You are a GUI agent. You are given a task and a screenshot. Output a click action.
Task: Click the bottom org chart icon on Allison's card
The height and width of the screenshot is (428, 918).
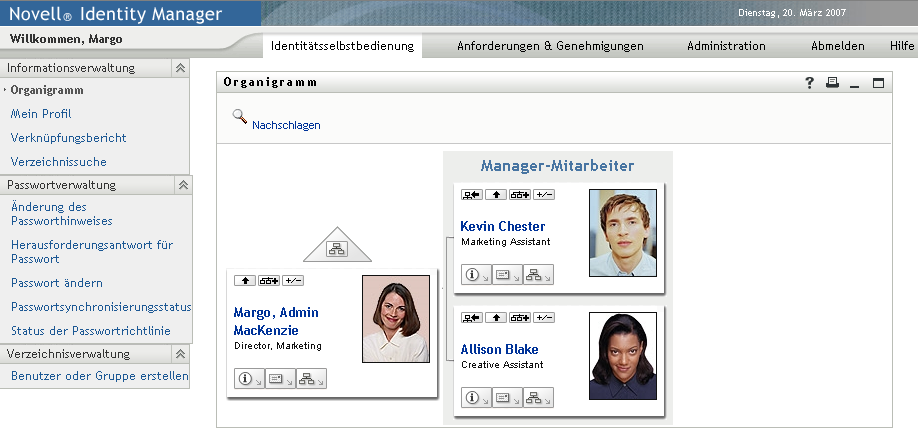[538, 398]
